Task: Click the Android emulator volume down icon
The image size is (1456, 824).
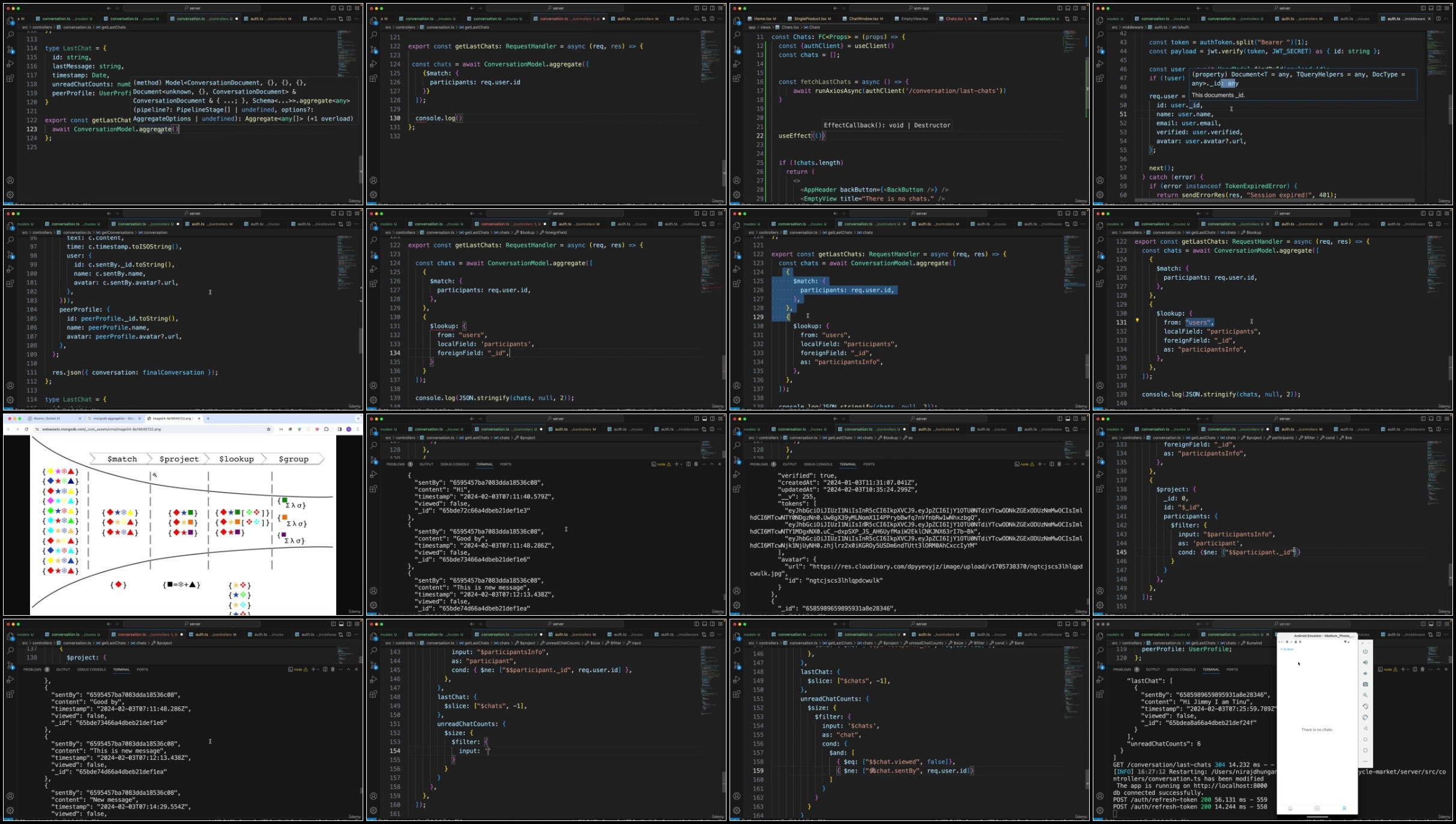Action: click(x=1365, y=673)
